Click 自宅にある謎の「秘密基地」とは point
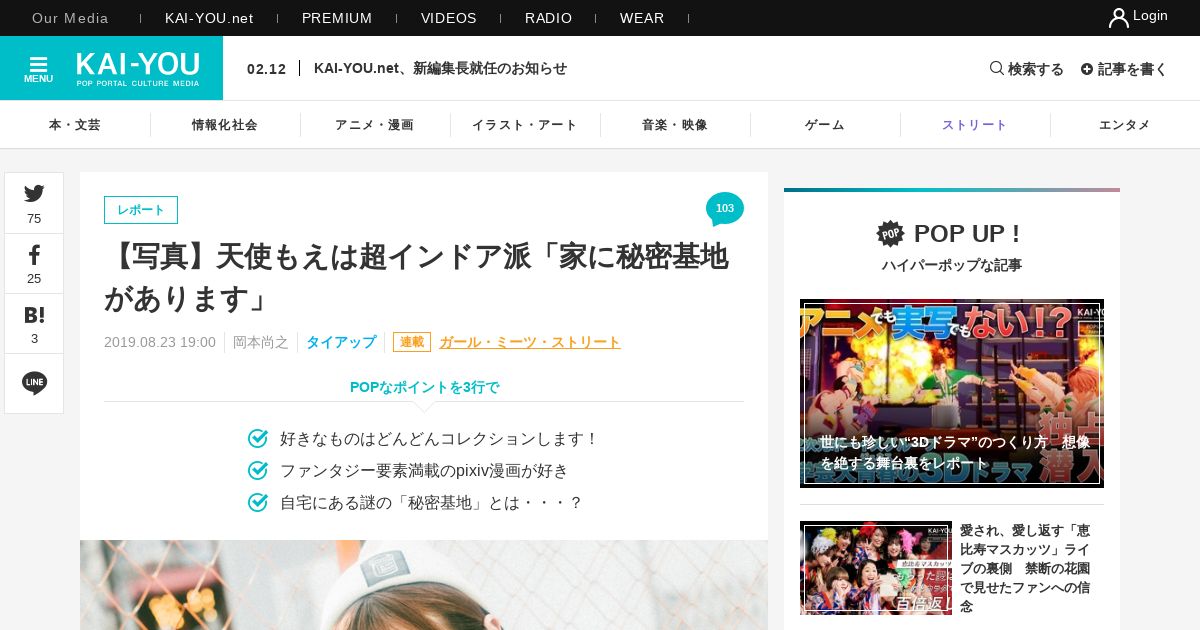Image resolution: width=1200 pixels, height=630 pixels. [431, 503]
